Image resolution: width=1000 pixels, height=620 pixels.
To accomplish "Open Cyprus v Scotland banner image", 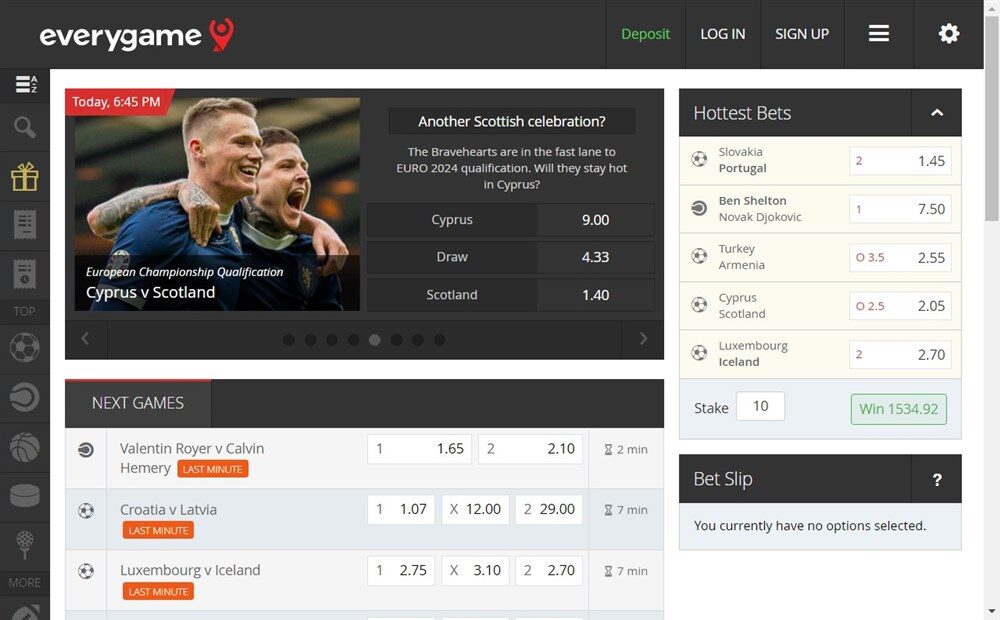I will (x=217, y=204).
